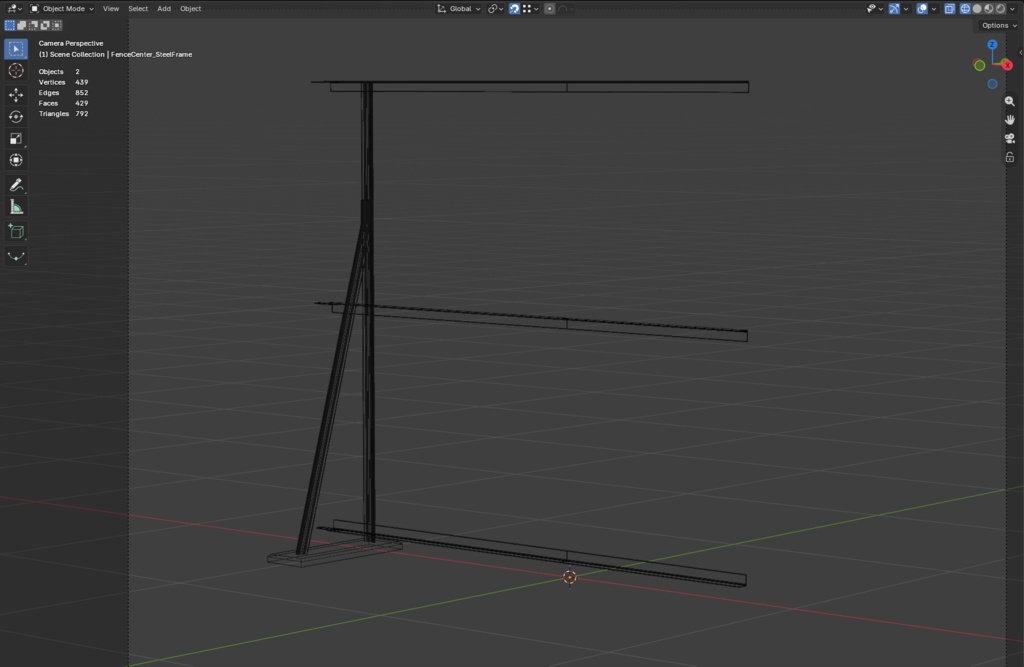Open the Add menu

[x=164, y=8]
